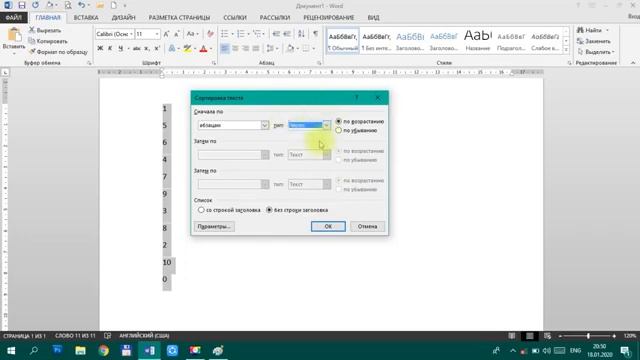Decrease paragraph indent
This screenshot has width=640, height=360.
(276, 34)
